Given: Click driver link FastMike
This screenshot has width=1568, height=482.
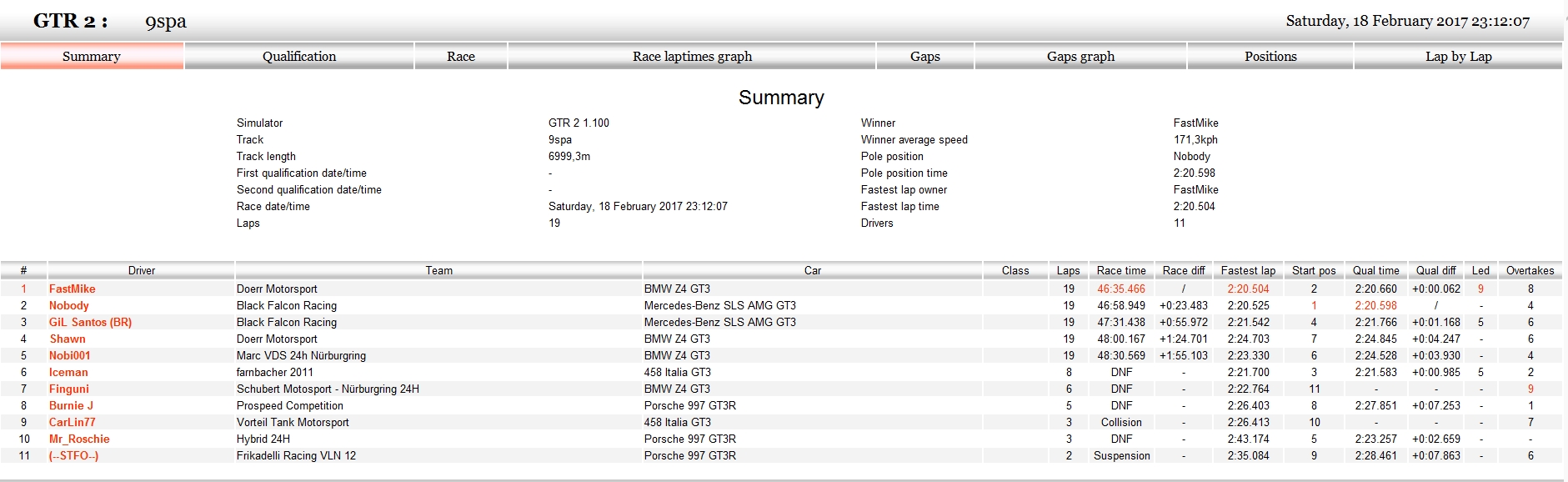Looking at the screenshot, I should [73, 289].
